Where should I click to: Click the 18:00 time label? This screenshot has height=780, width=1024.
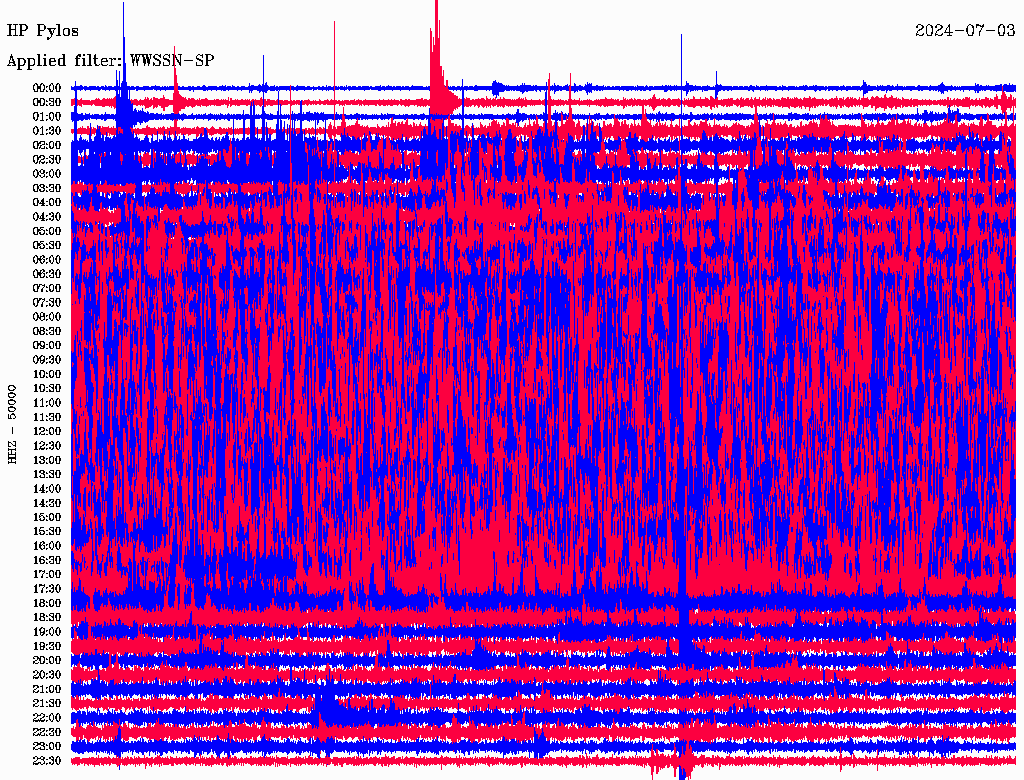coord(46,604)
